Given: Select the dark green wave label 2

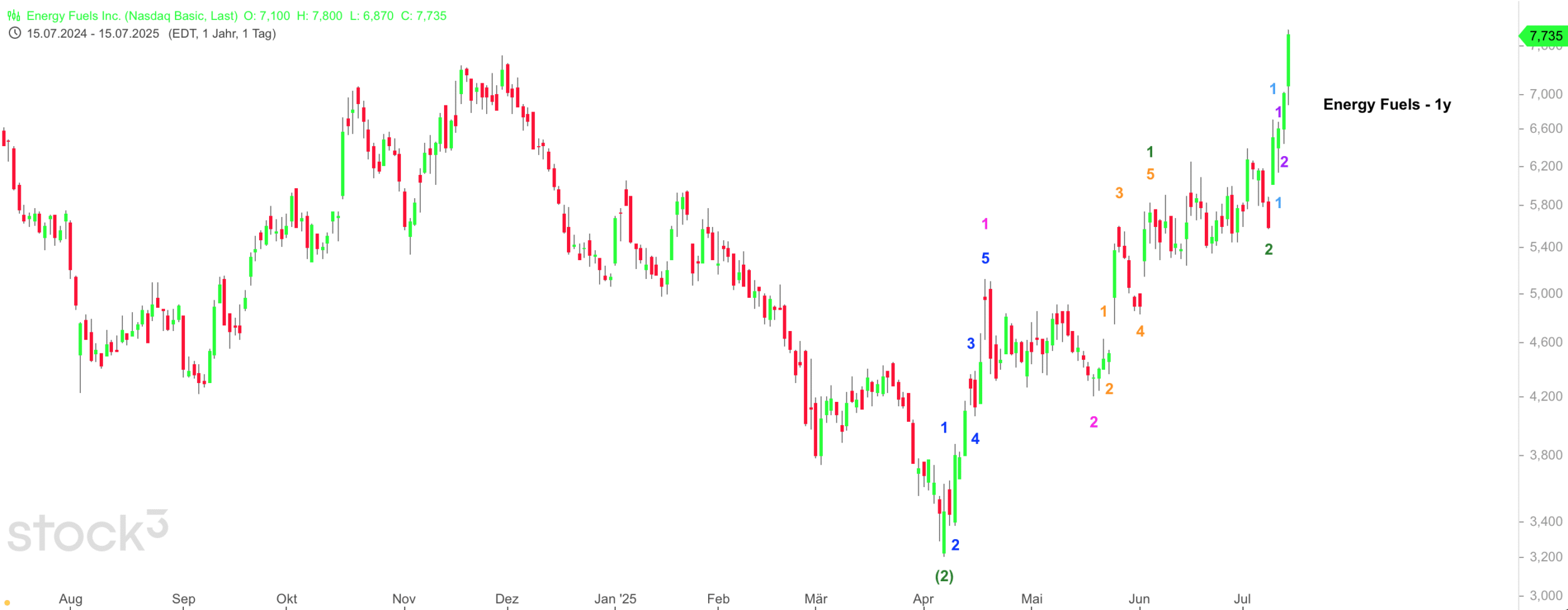Looking at the screenshot, I should tap(1269, 250).
